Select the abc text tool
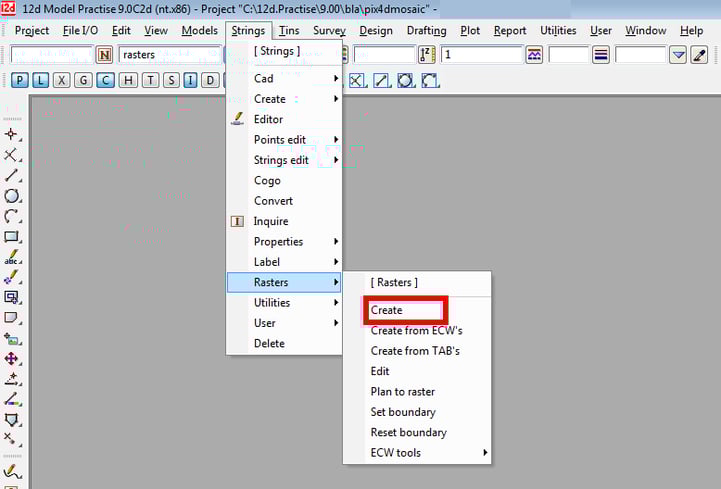This screenshot has height=489, width=721. [x=12, y=257]
